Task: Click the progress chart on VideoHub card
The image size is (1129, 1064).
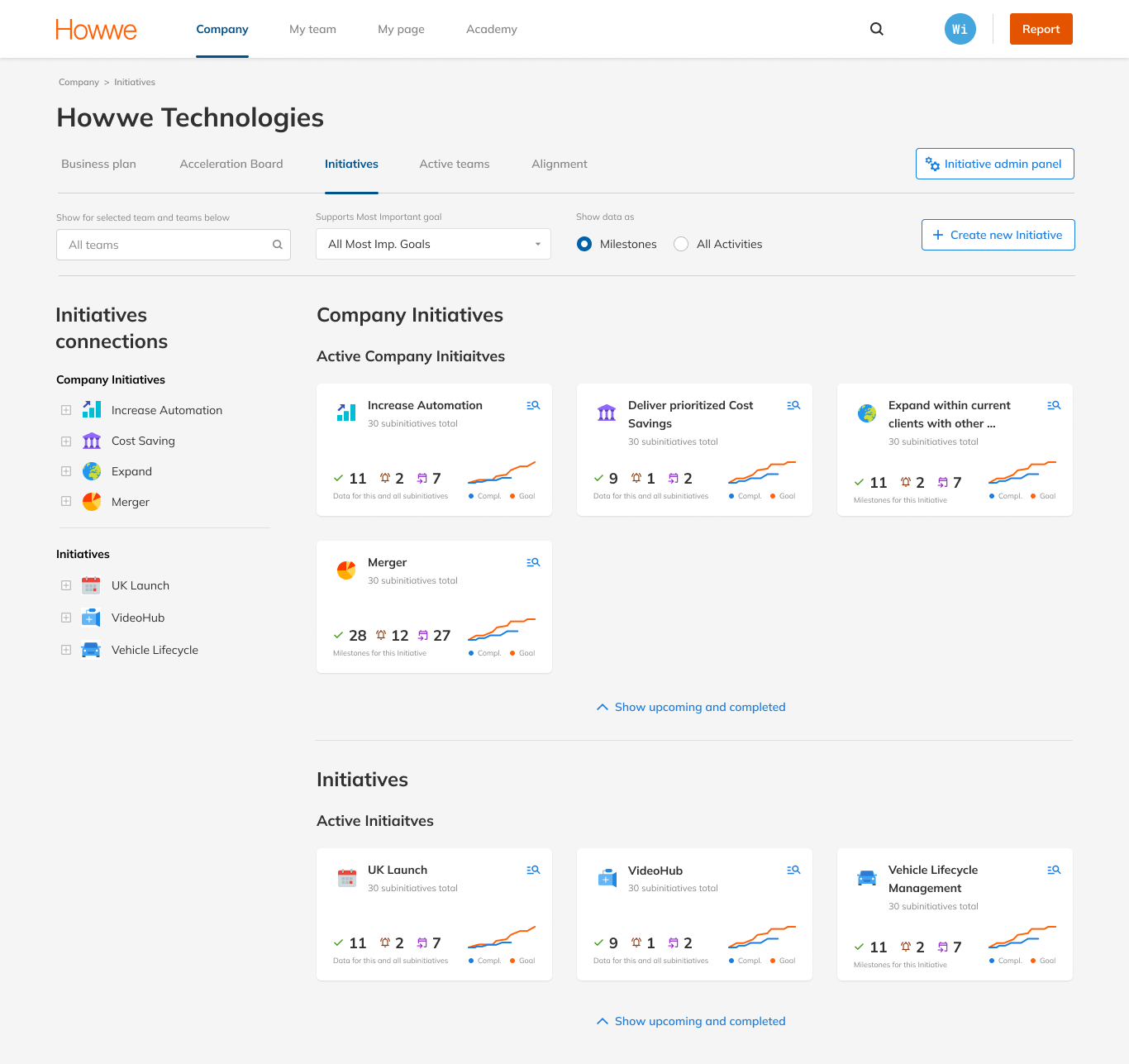Action: click(762, 938)
